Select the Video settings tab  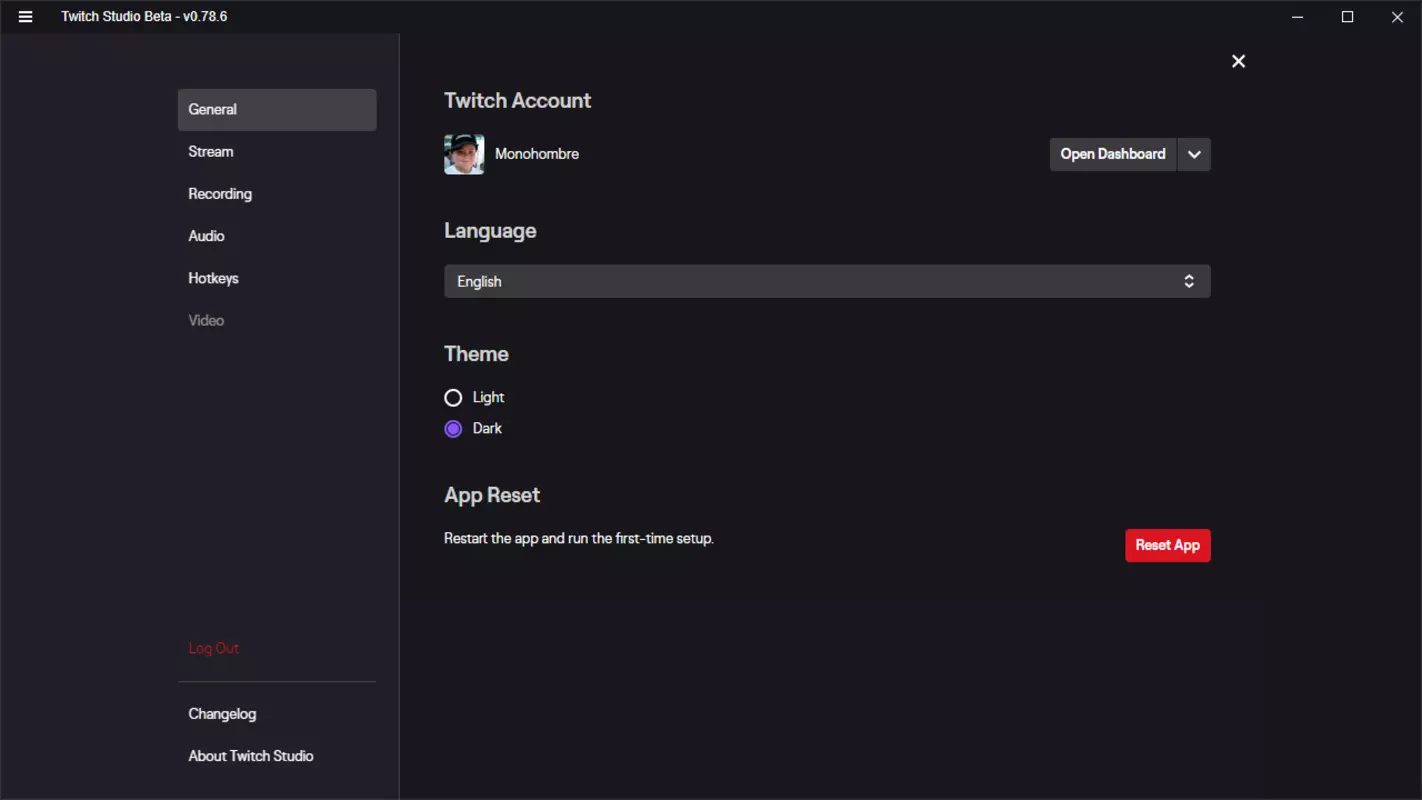click(277, 320)
